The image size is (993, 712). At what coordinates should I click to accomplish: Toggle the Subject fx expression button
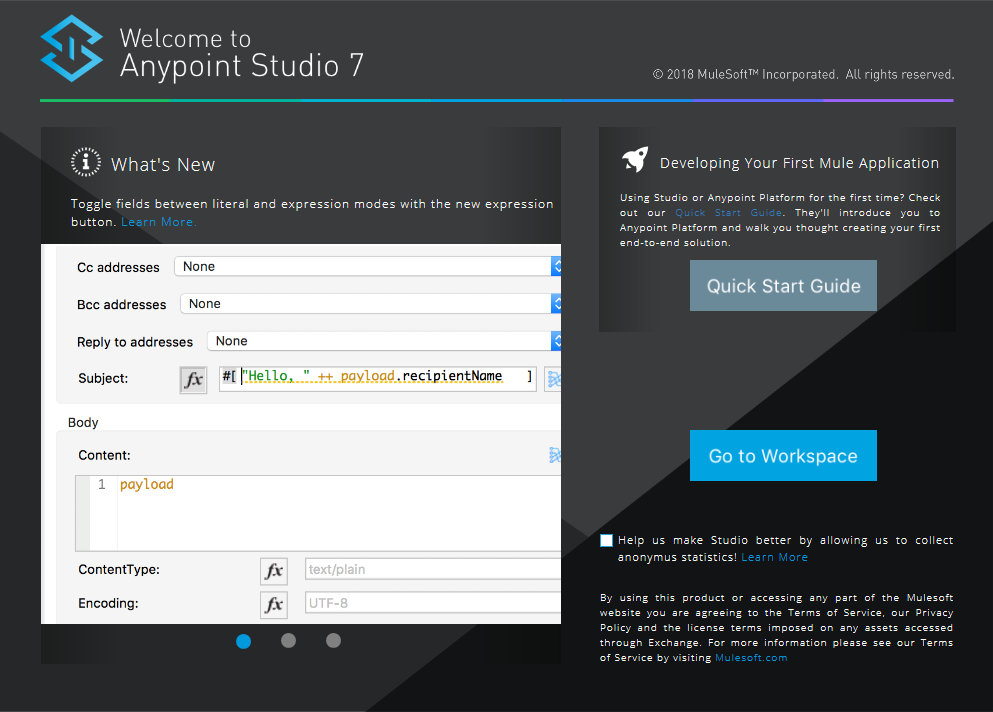click(x=193, y=379)
